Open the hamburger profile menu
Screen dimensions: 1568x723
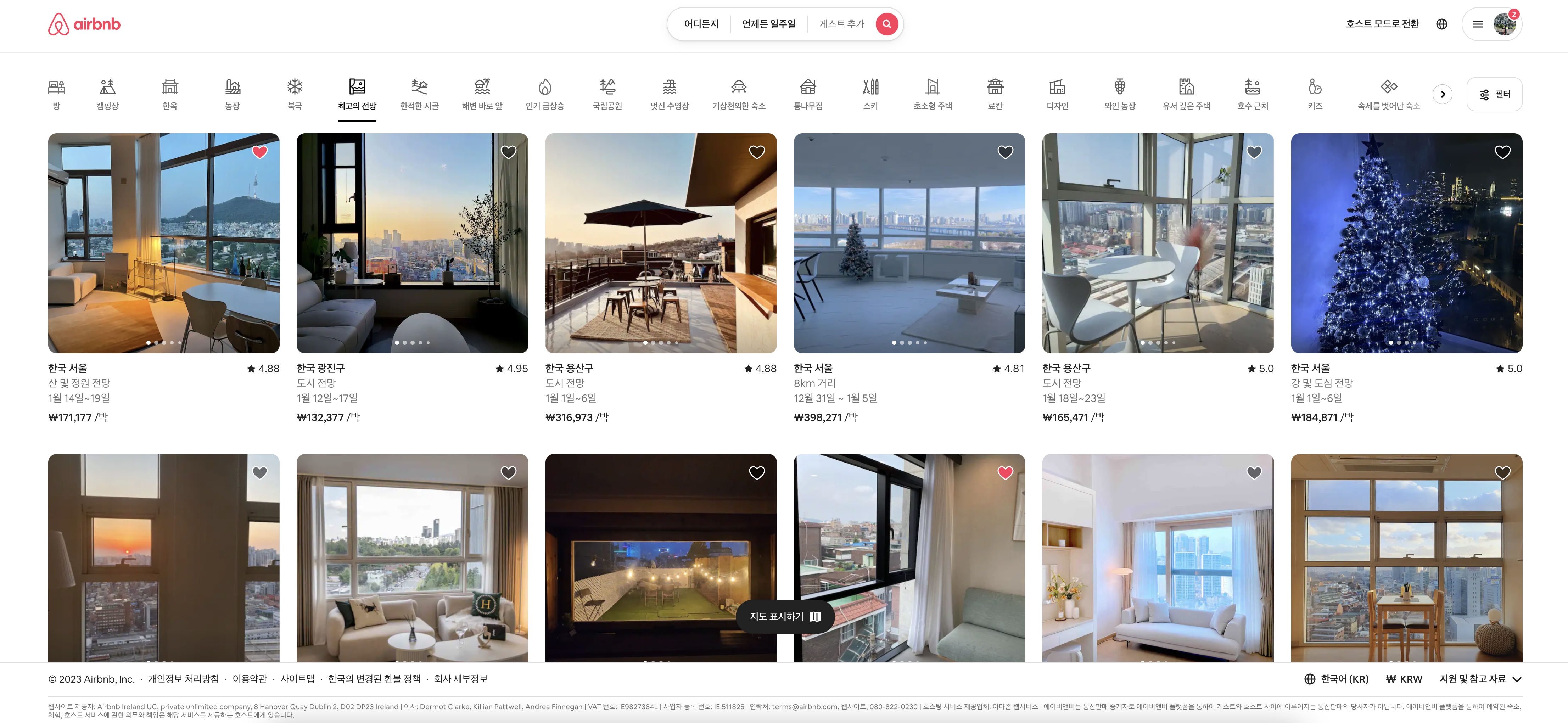point(1477,24)
